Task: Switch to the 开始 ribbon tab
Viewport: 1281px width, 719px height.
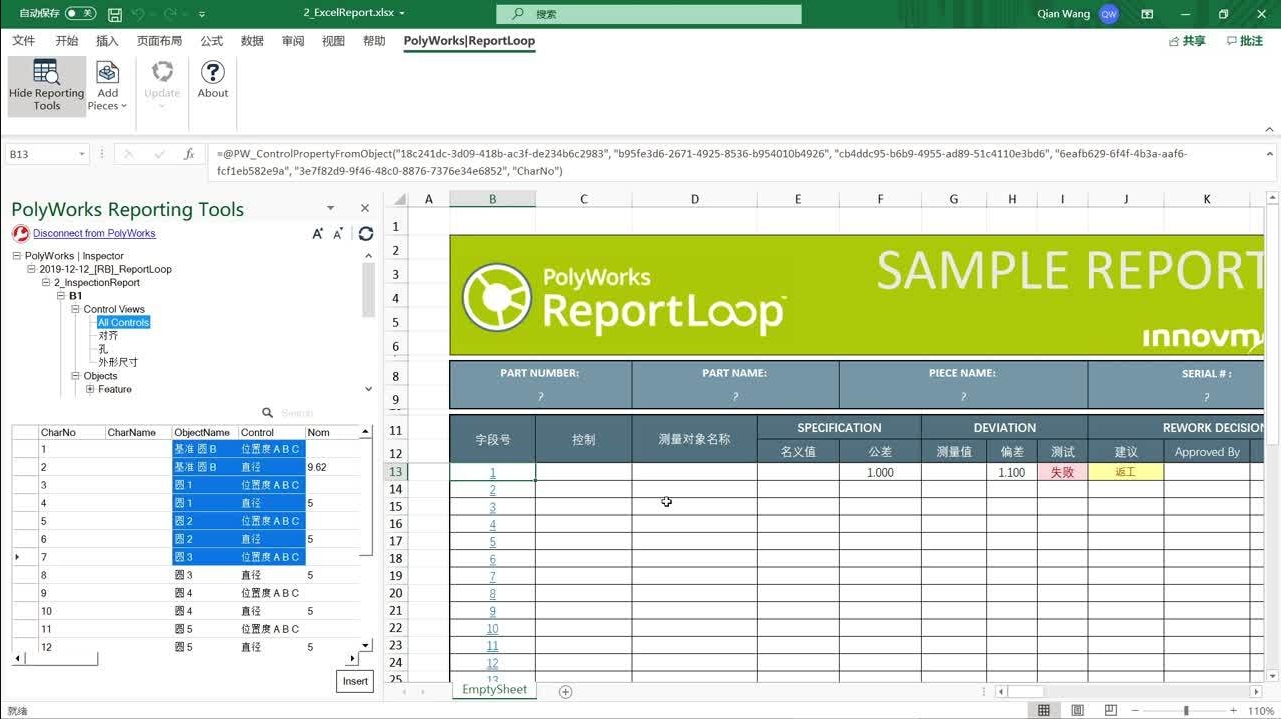Action: (x=67, y=41)
